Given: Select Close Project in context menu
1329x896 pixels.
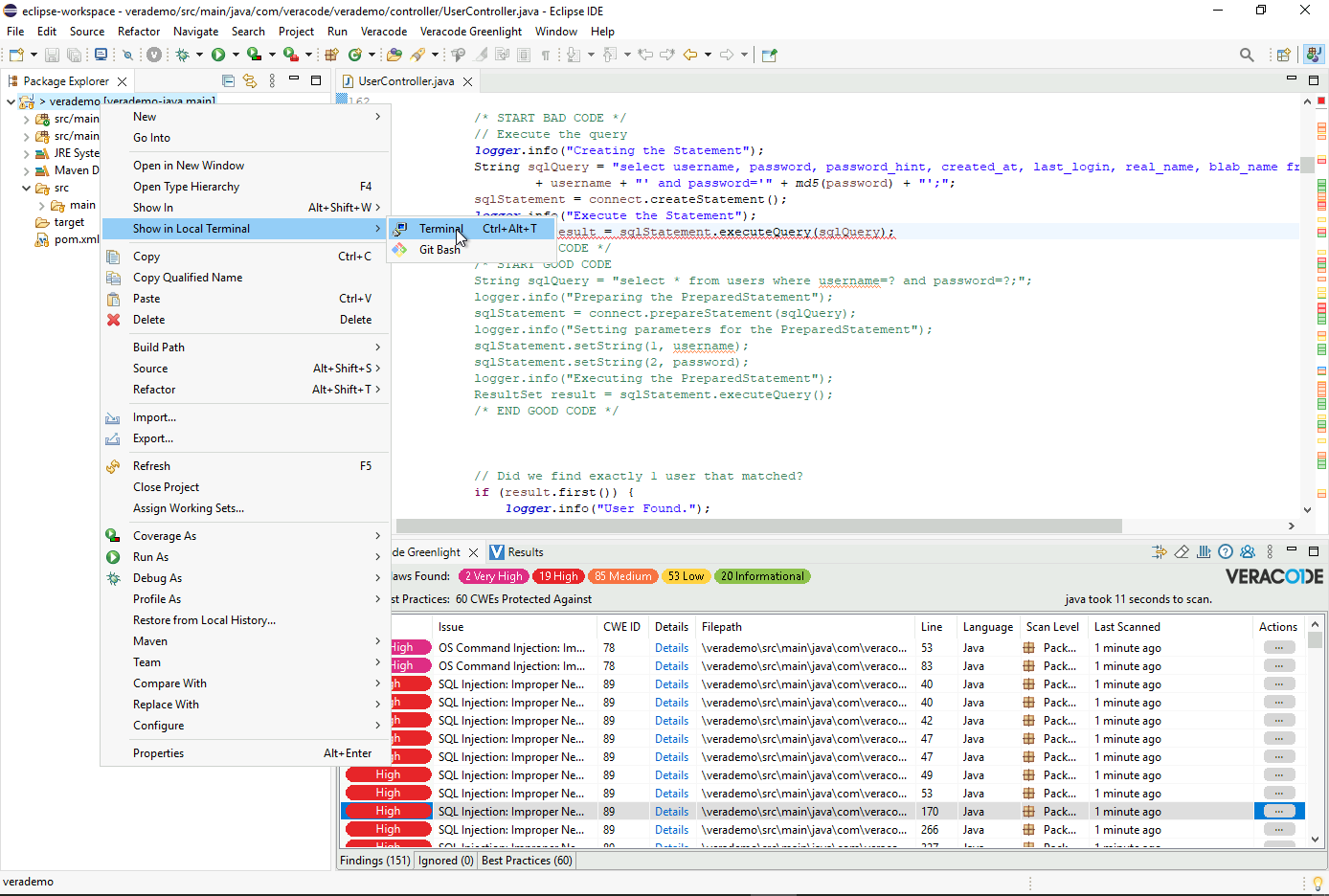Looking at the screenshot, I should pyautogui.click(x=245, y=487).
